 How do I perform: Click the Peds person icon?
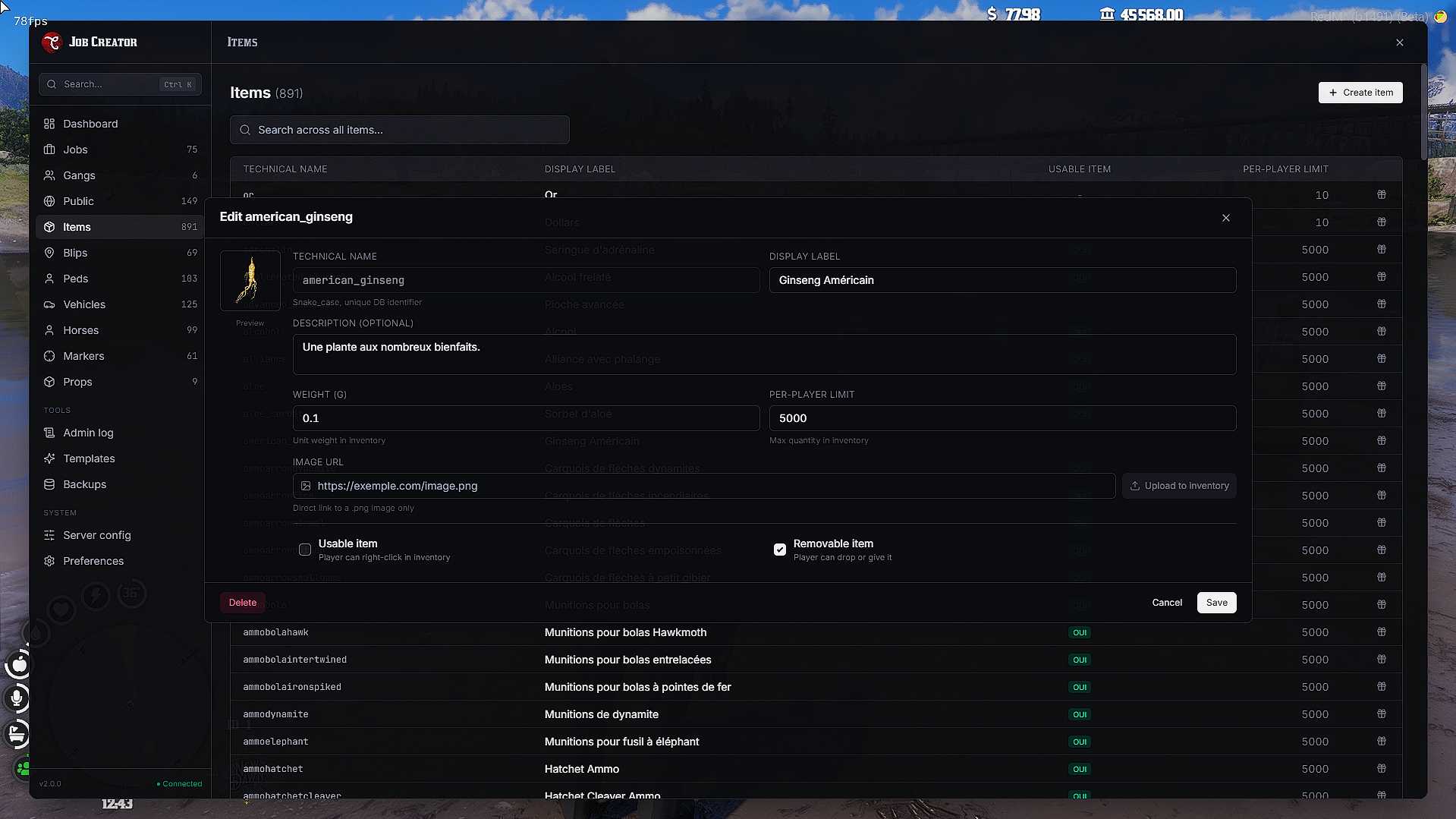coord(49,279)
